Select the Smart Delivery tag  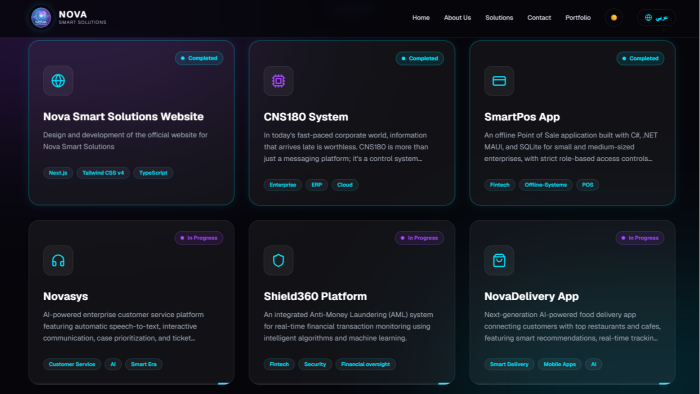click(x=509, y=364)
